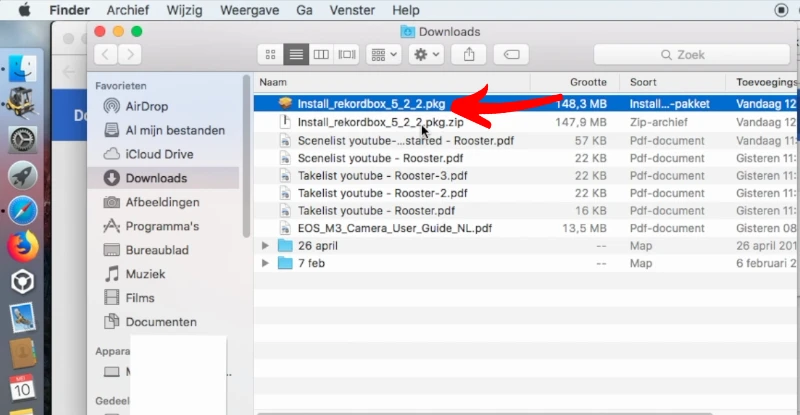Go forward with the Finder forward arrow
Image resolution: width=800 pixels, height=415 pixels.
[130, 54]
